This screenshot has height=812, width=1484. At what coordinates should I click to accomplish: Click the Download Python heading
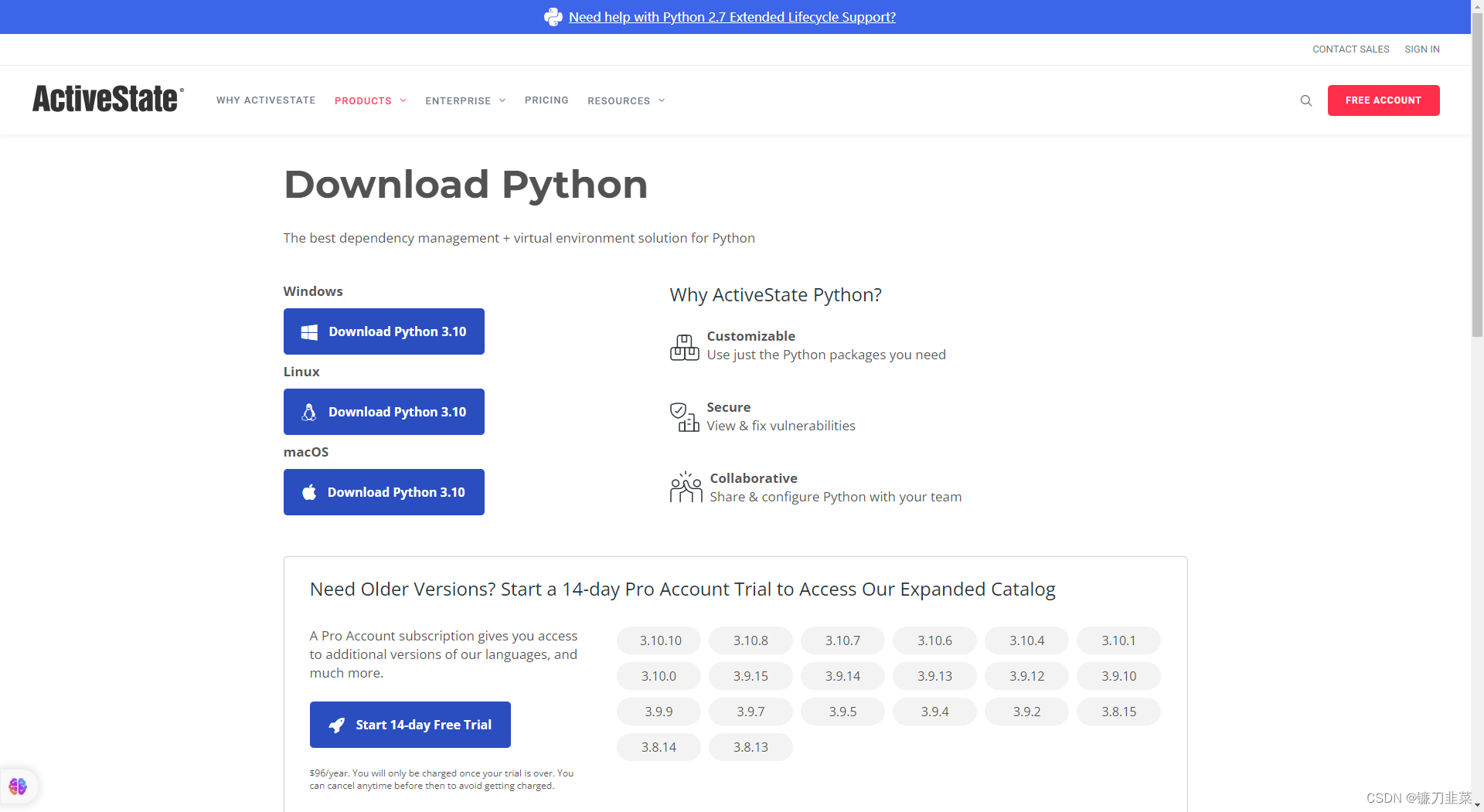coord(466,185)
